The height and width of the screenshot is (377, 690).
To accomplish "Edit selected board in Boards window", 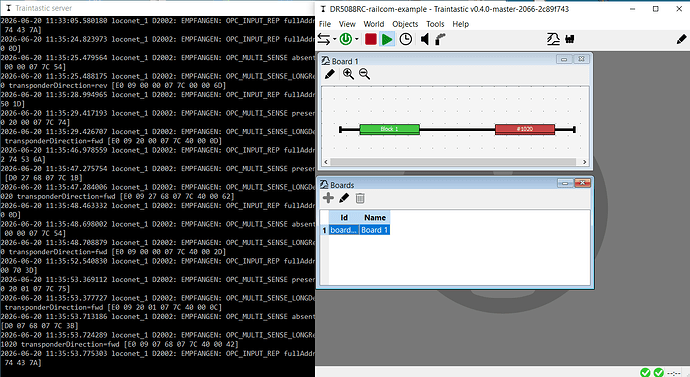I will [x=344, y=198].
